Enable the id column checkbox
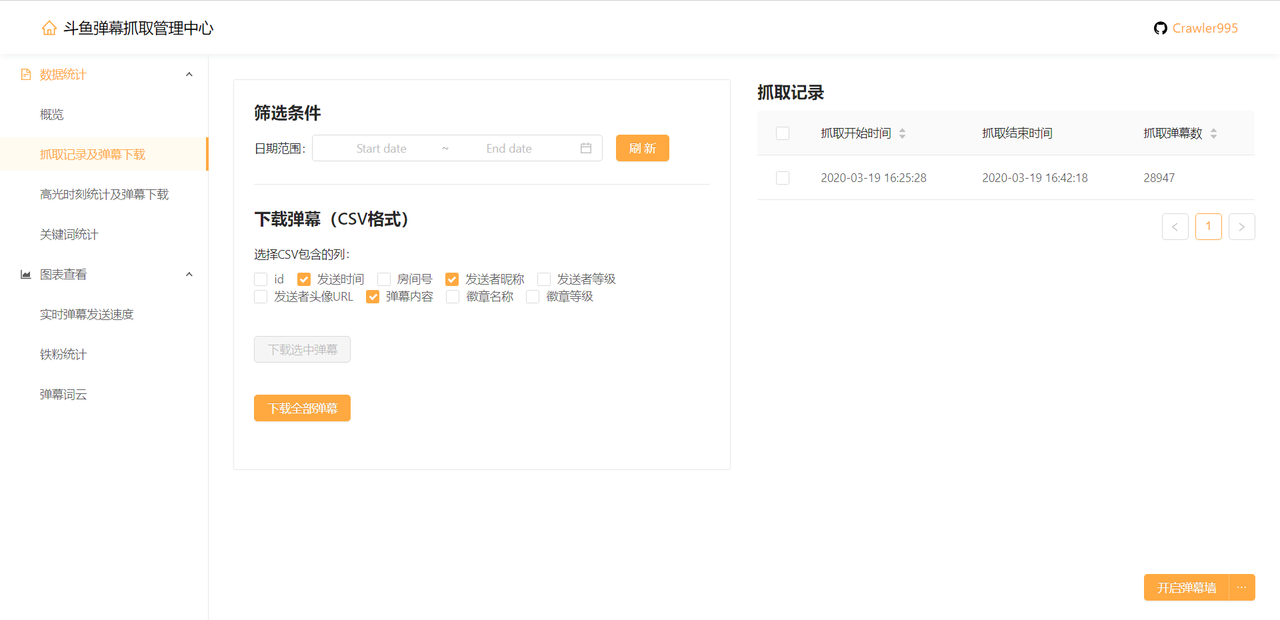1280x620 pixels. [x=261, y=279]
